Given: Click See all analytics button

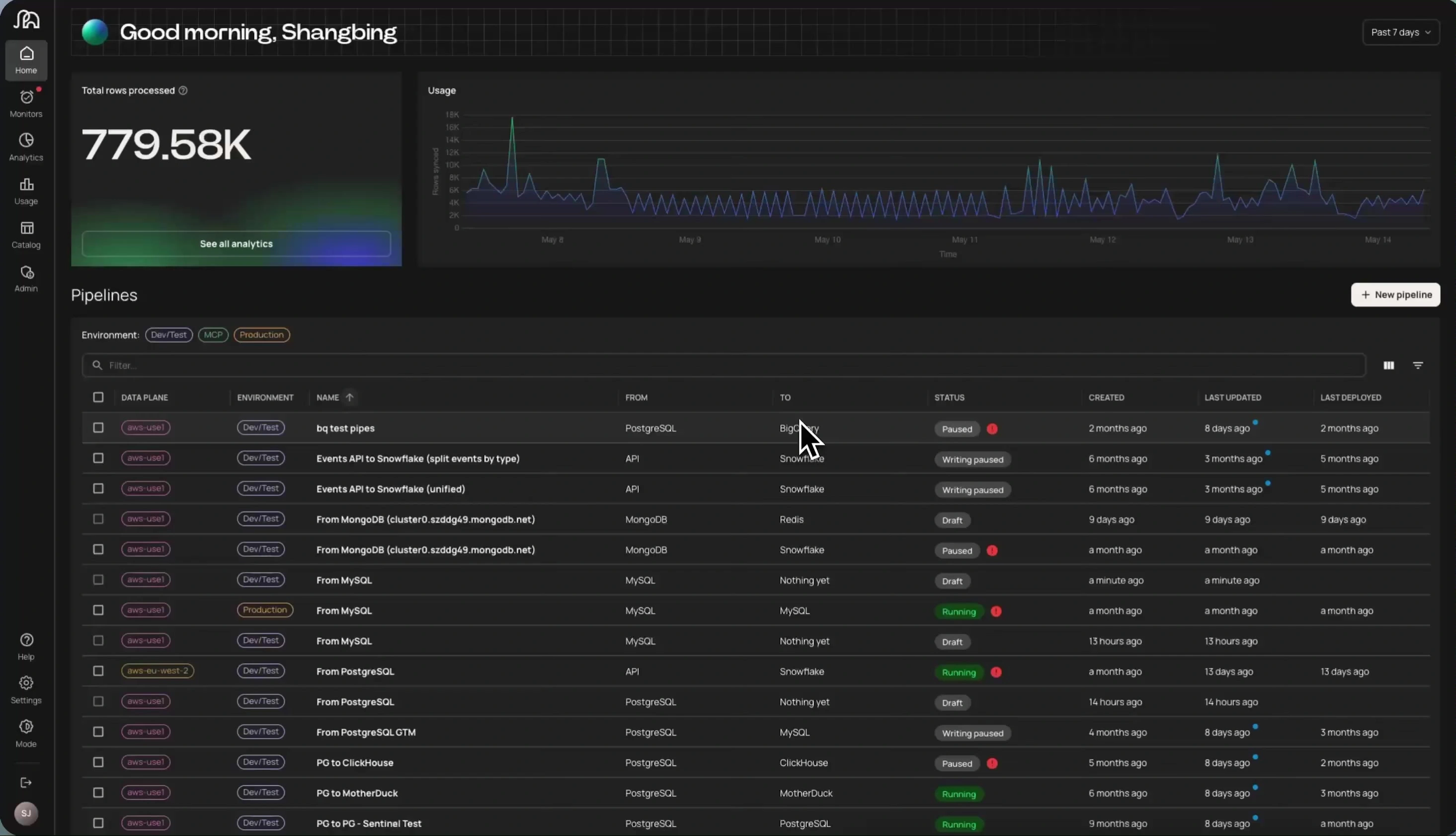Looking at the screenshot, I should coord(237,244).
